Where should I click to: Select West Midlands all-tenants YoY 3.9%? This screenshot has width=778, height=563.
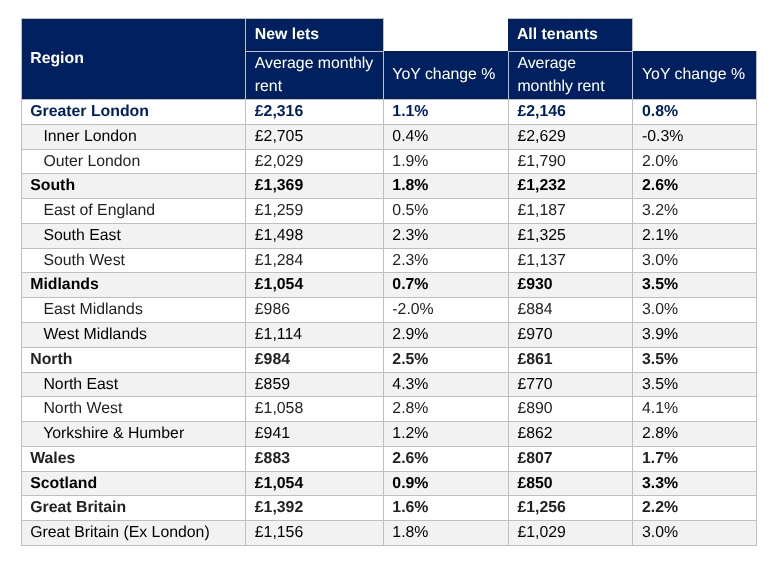(x=660, y=333)
